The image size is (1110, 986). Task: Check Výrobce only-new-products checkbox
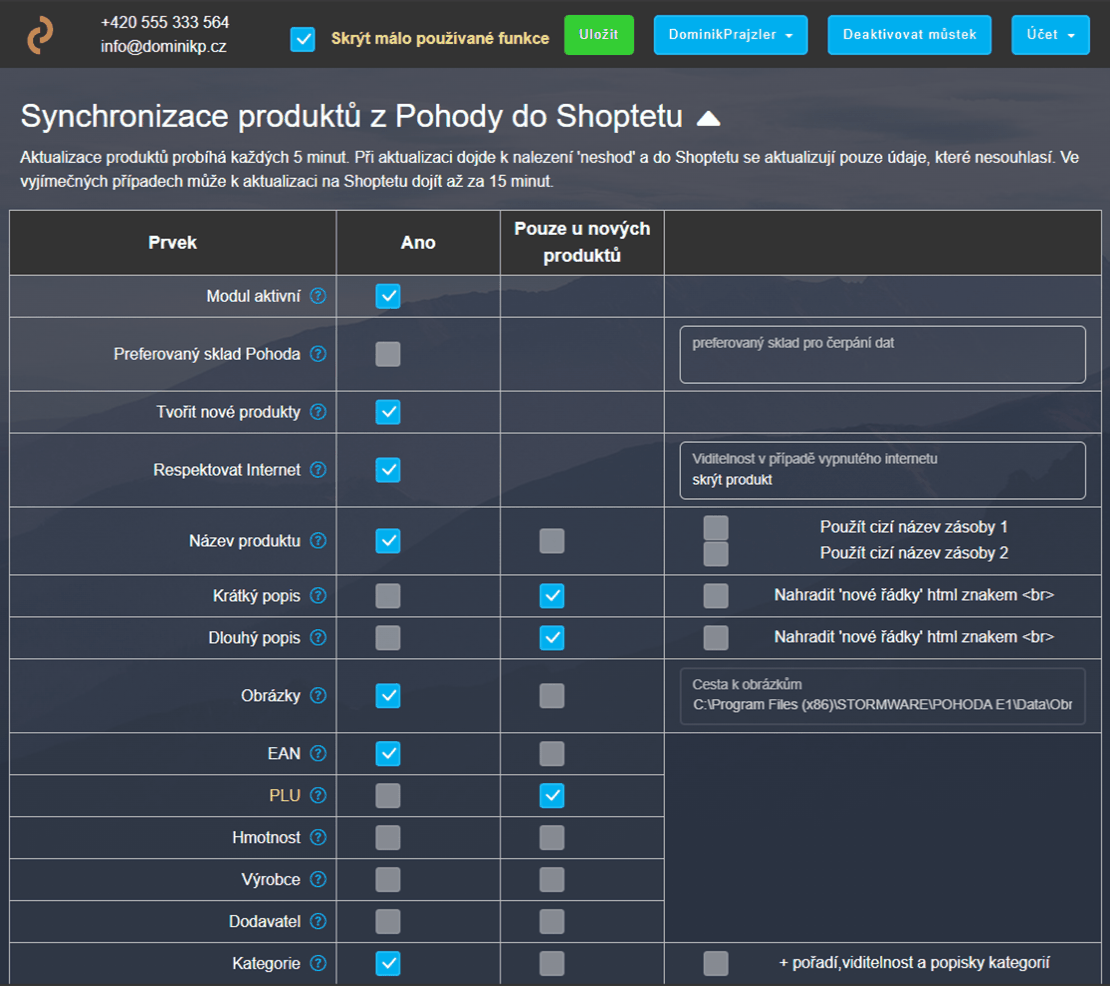tap(552, 879)
